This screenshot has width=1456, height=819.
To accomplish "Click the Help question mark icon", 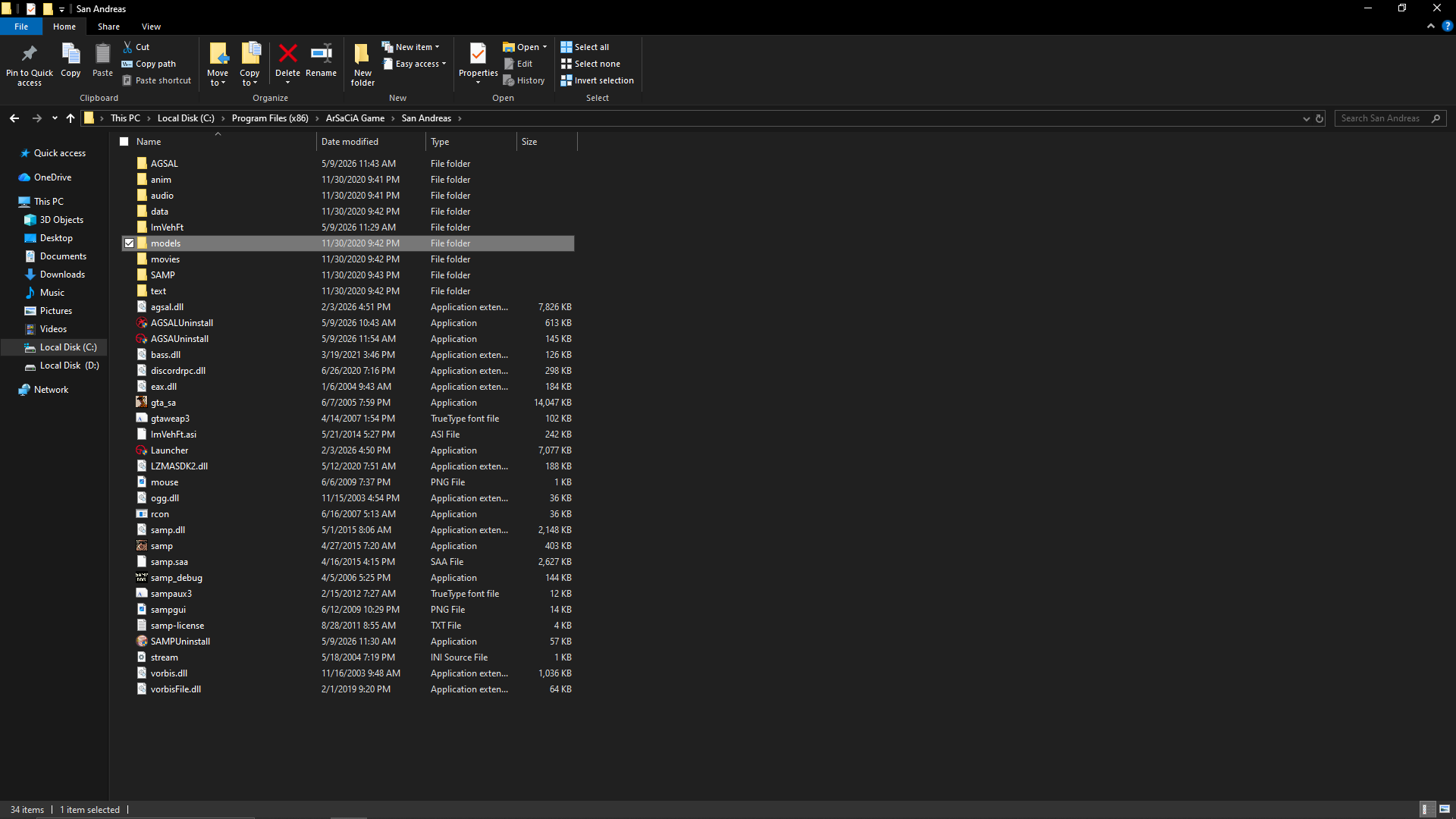I will point(1447,26).
